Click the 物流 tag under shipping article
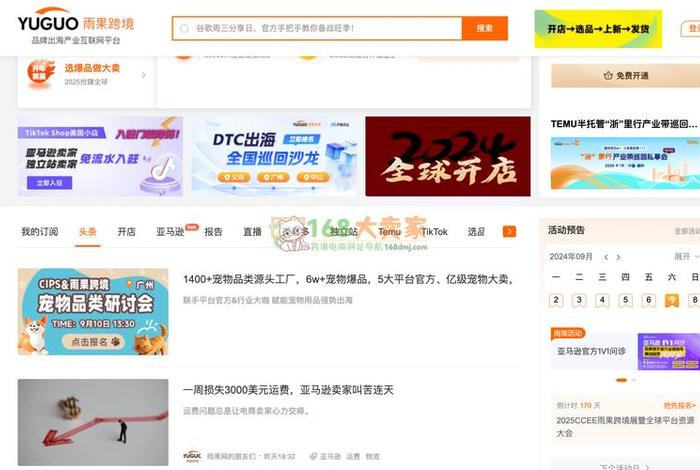This screenshot has height=470, width=700. (x=372, y=457)
